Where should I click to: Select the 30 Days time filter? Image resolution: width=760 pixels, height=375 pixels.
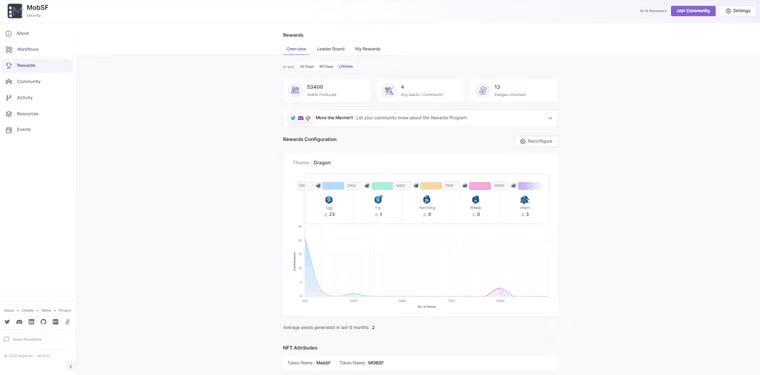(307, 66)
